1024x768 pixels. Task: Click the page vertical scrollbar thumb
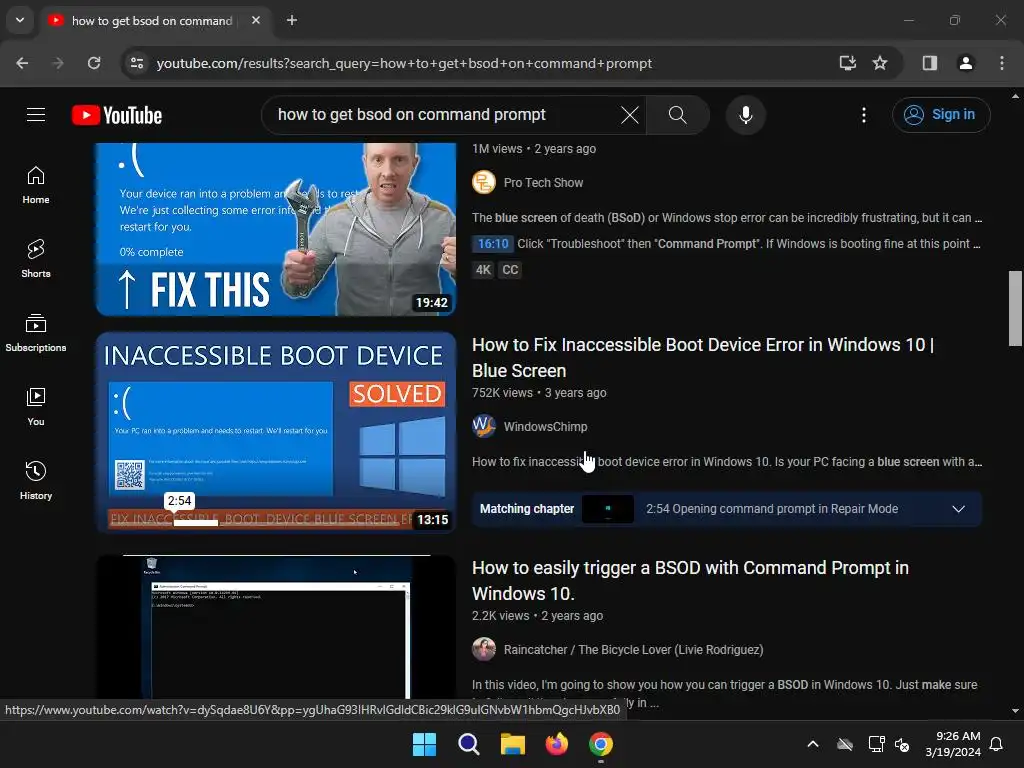pyautogui.click(x=1015, y=308)
